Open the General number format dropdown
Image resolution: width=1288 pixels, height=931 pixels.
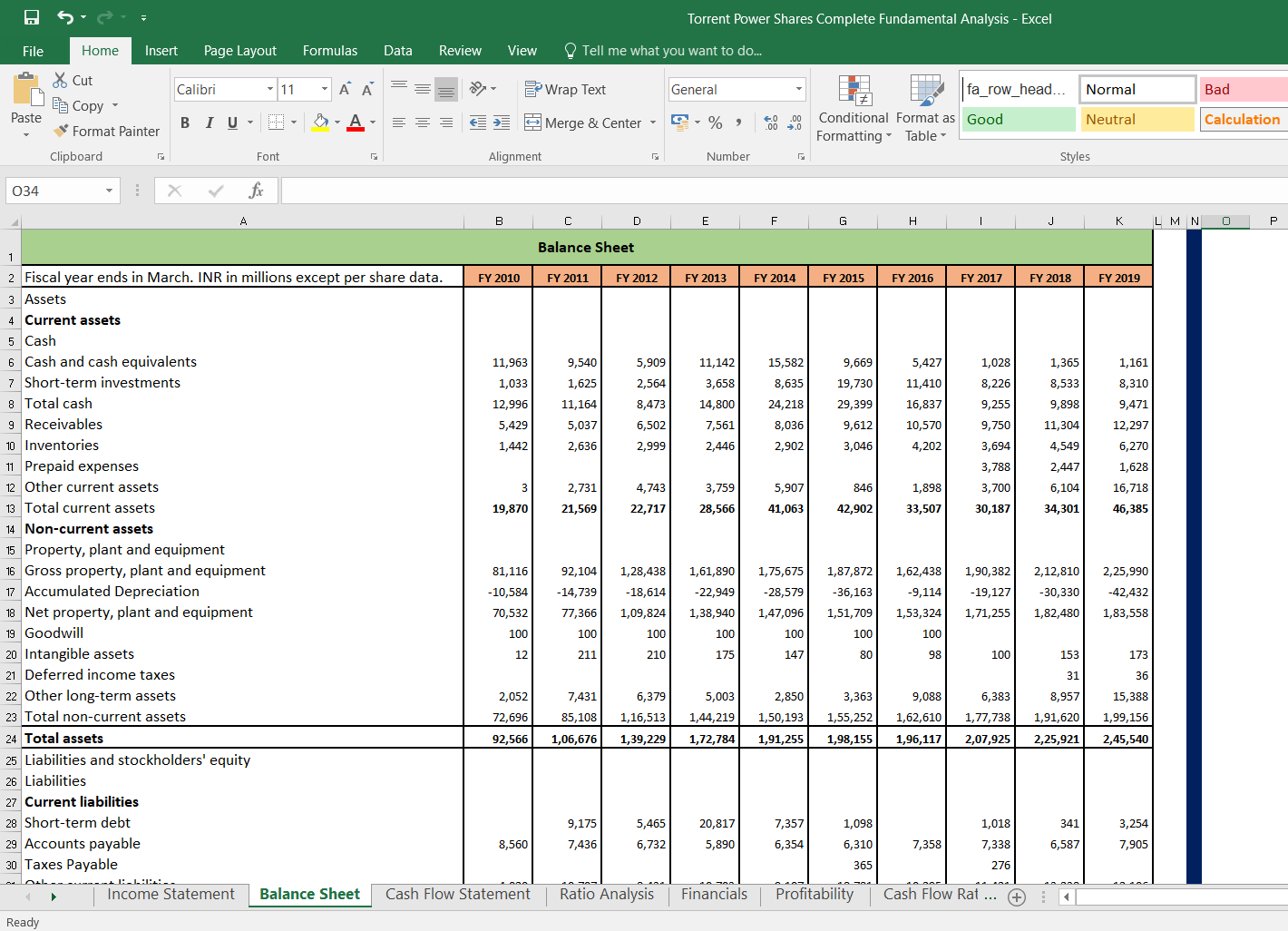799,89
